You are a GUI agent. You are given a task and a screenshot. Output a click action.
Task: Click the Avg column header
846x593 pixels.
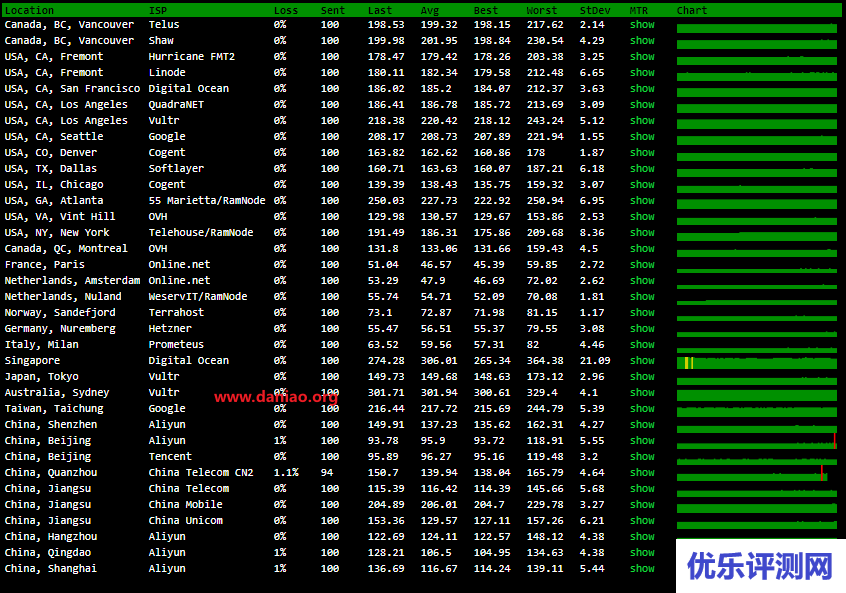click(x=430, y=10)
